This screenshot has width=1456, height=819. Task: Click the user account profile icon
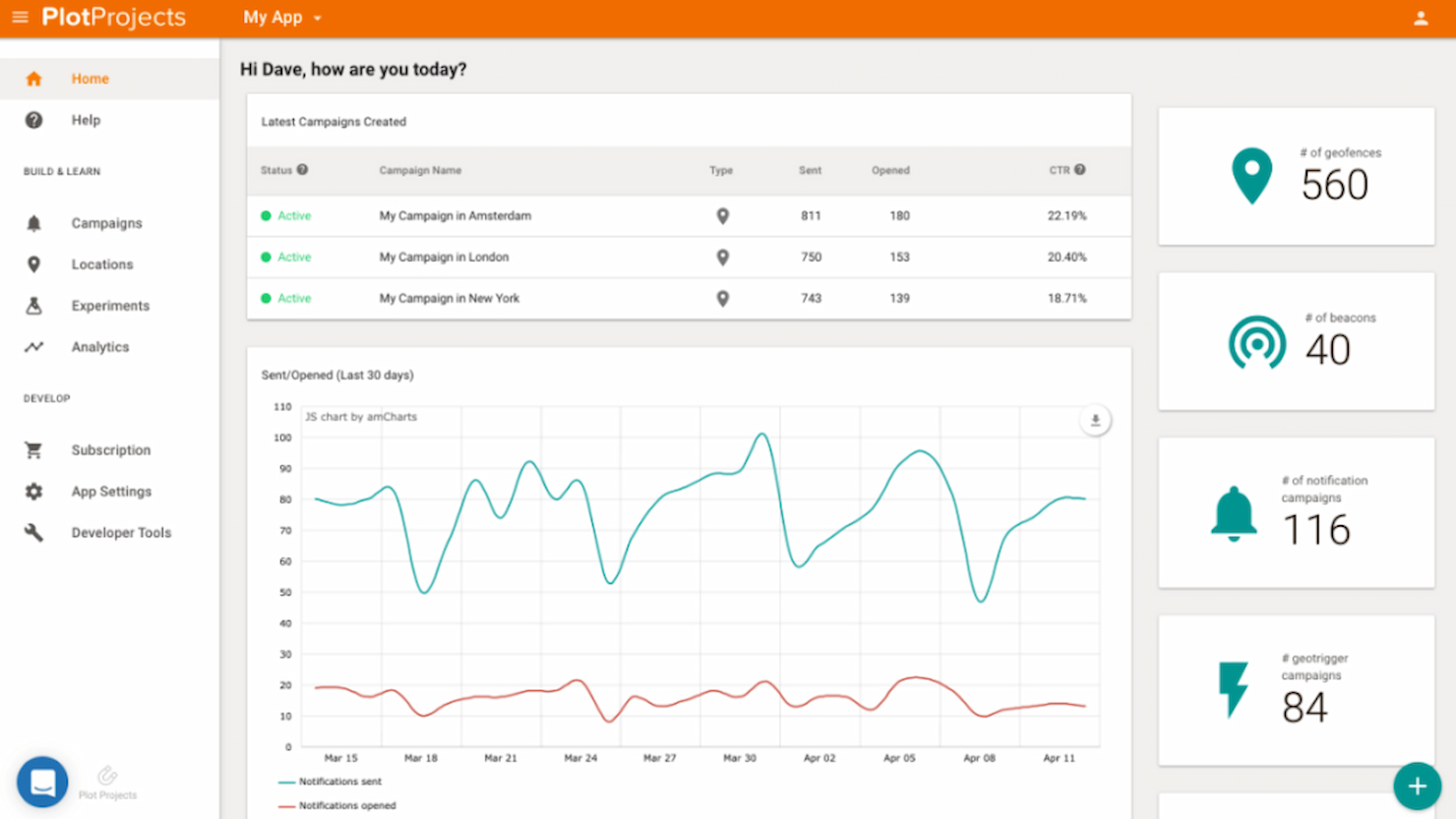[x=1421, y=18]
